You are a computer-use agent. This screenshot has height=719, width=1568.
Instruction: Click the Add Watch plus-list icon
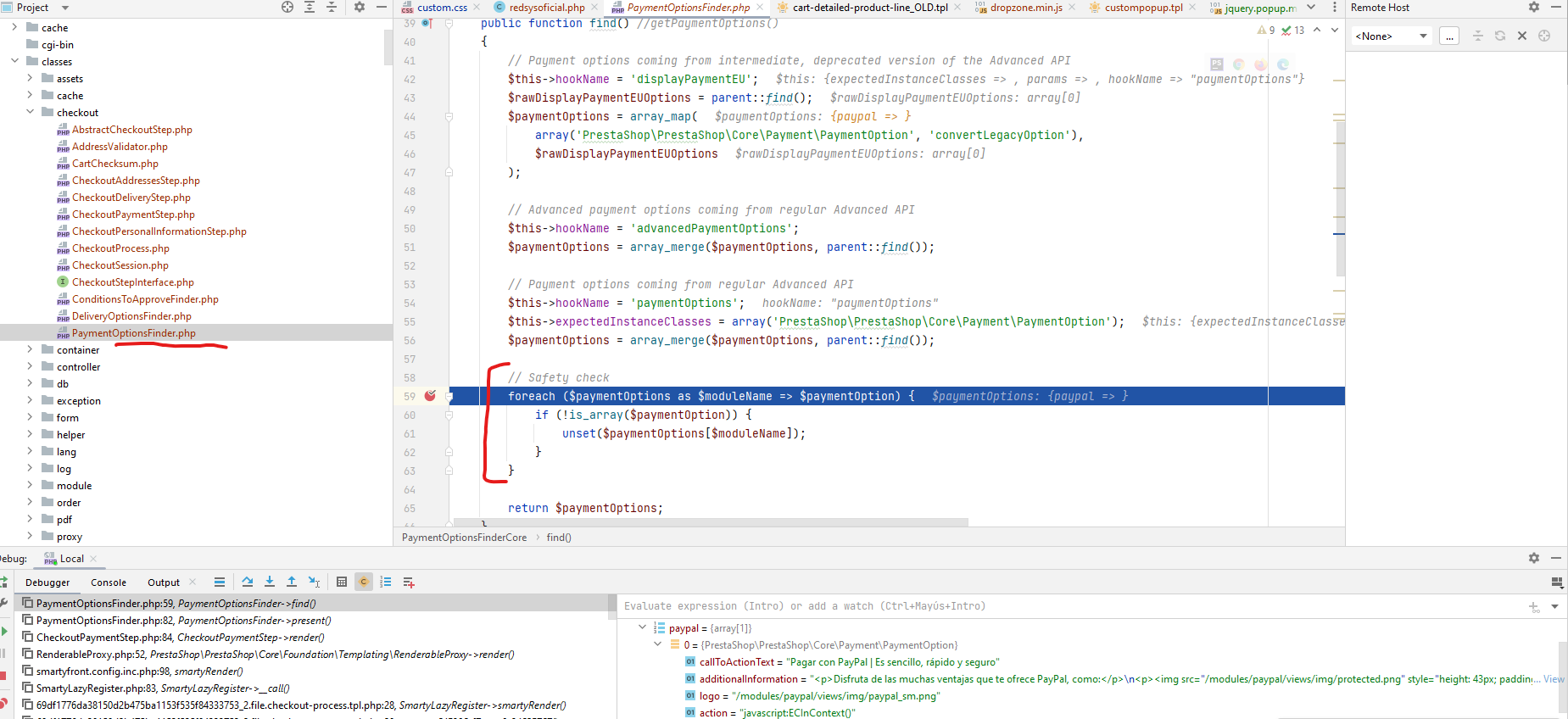409,582
